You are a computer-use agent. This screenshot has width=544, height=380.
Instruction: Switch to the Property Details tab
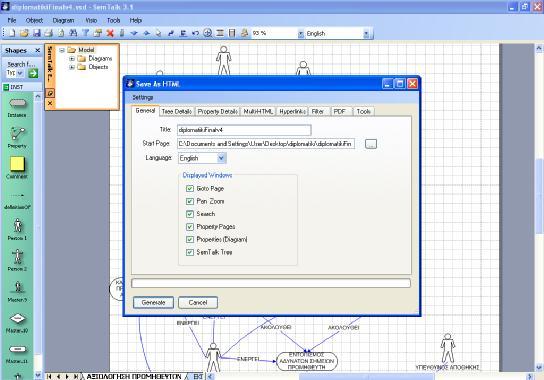tap(218, 111)
